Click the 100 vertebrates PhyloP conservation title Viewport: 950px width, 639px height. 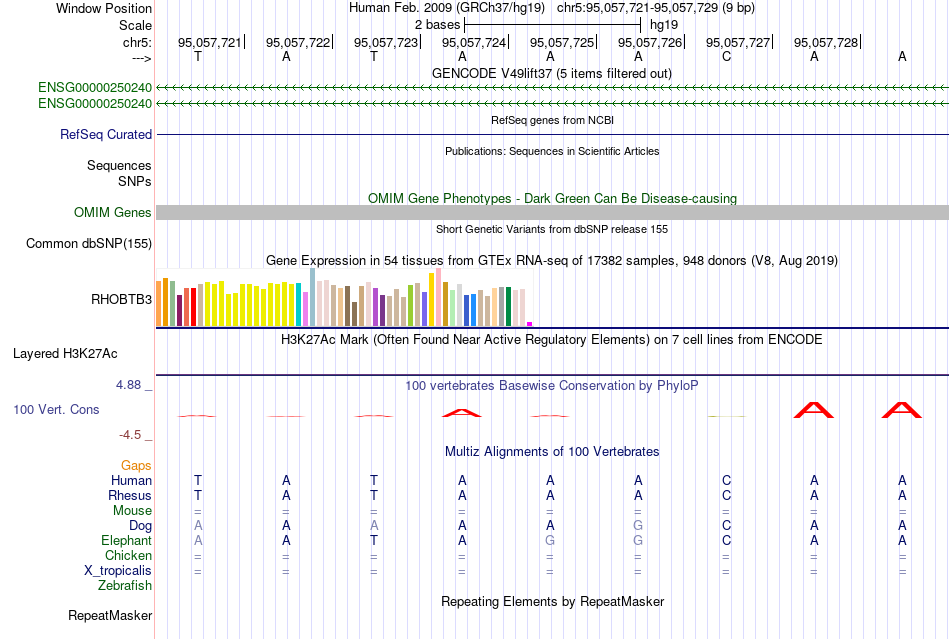(552, 386)
